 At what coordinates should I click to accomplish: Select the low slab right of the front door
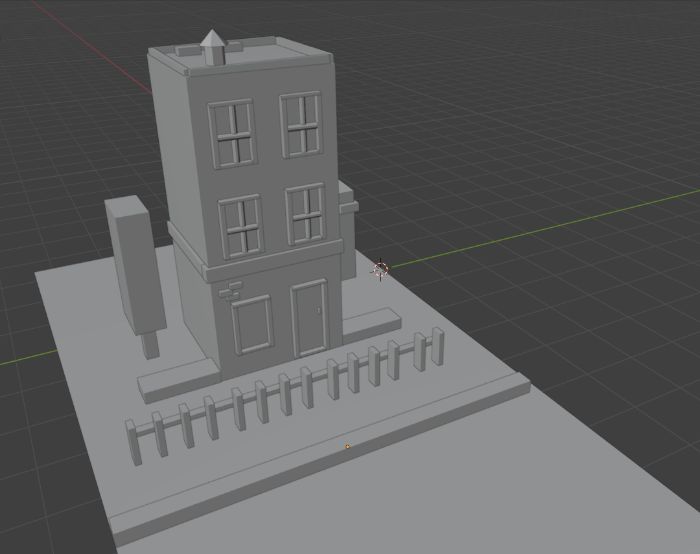coord(371,324)
